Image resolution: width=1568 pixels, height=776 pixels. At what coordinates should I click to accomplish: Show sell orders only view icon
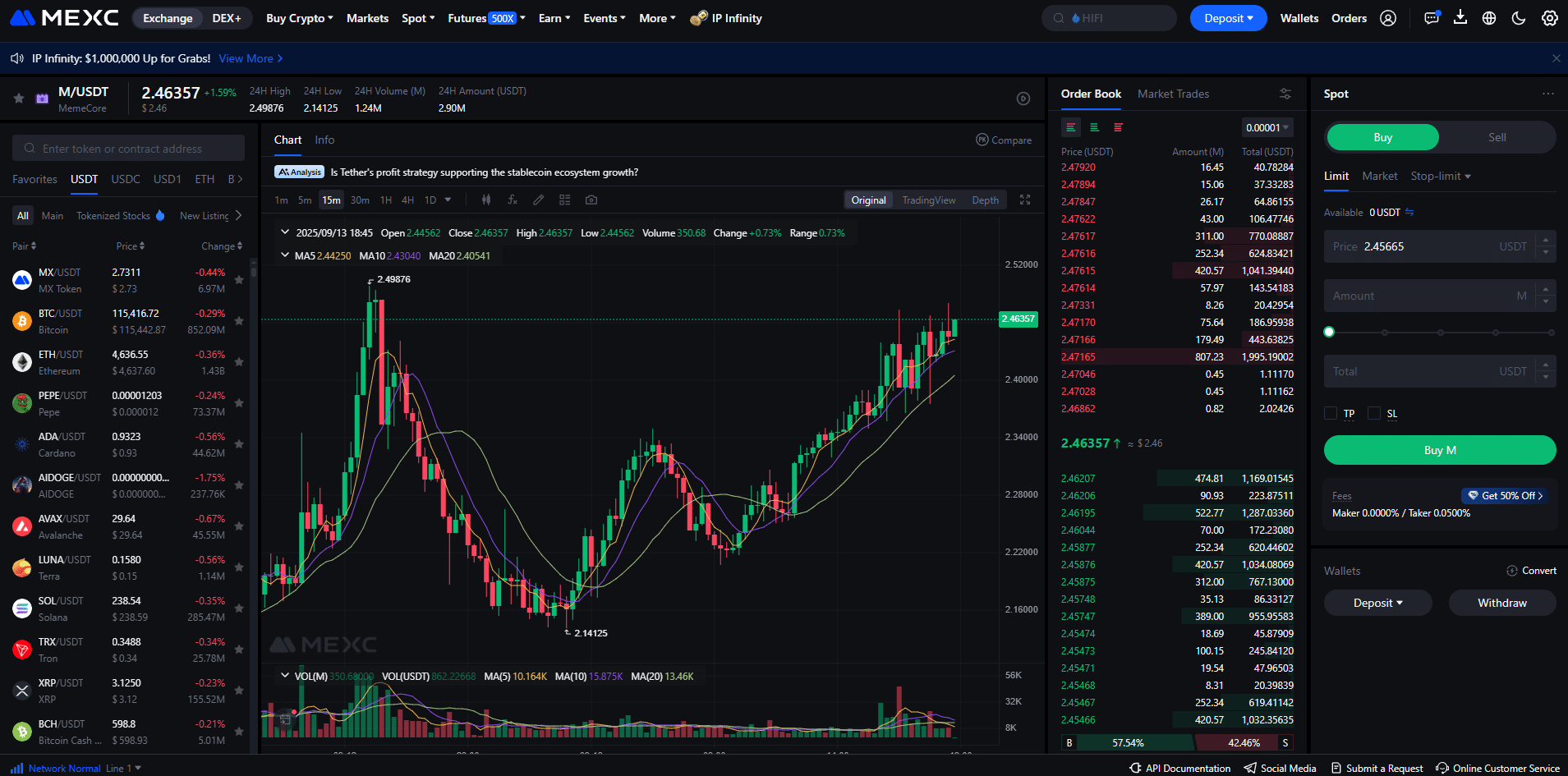click(x=1118, y=127)
